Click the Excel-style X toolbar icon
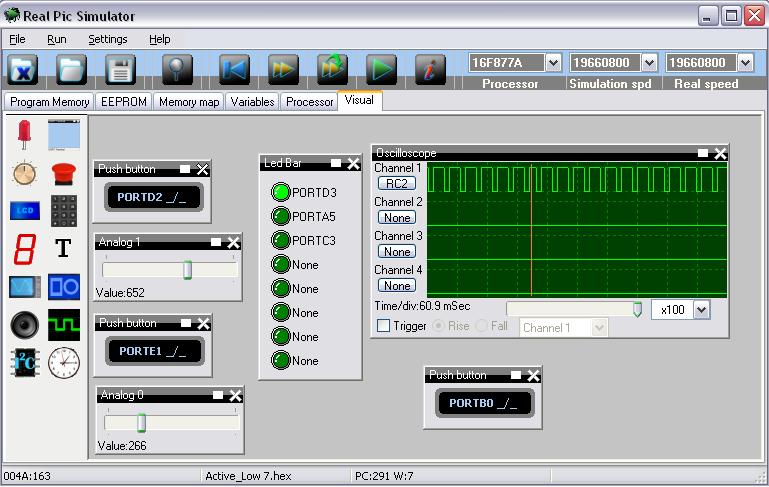Image resolution: width=769 pixels, height=487 pixels. point(23,70)
